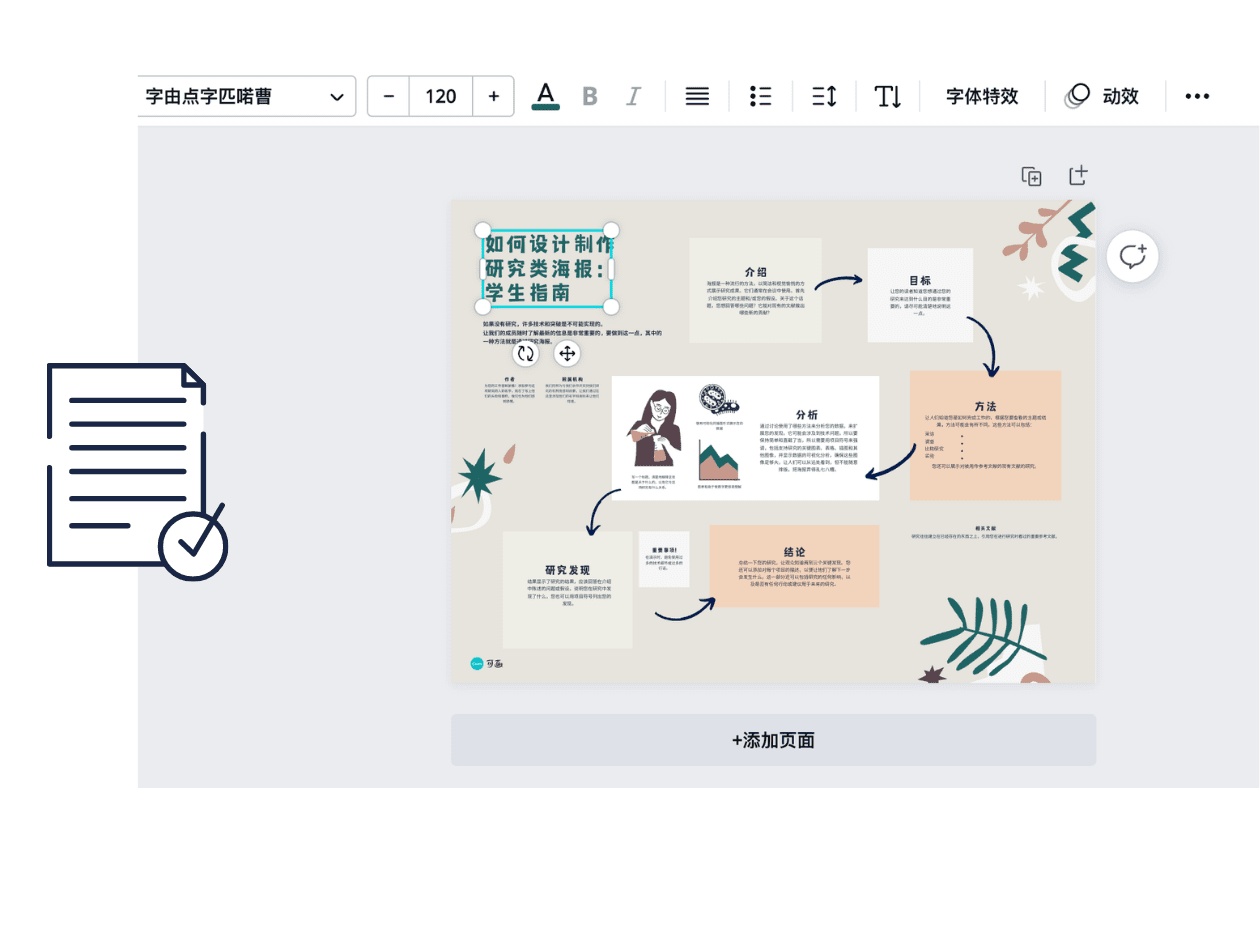Viewport: 1260px width, 945px height.
Task: Click +添加页面 to add a page
Action: 773,740
